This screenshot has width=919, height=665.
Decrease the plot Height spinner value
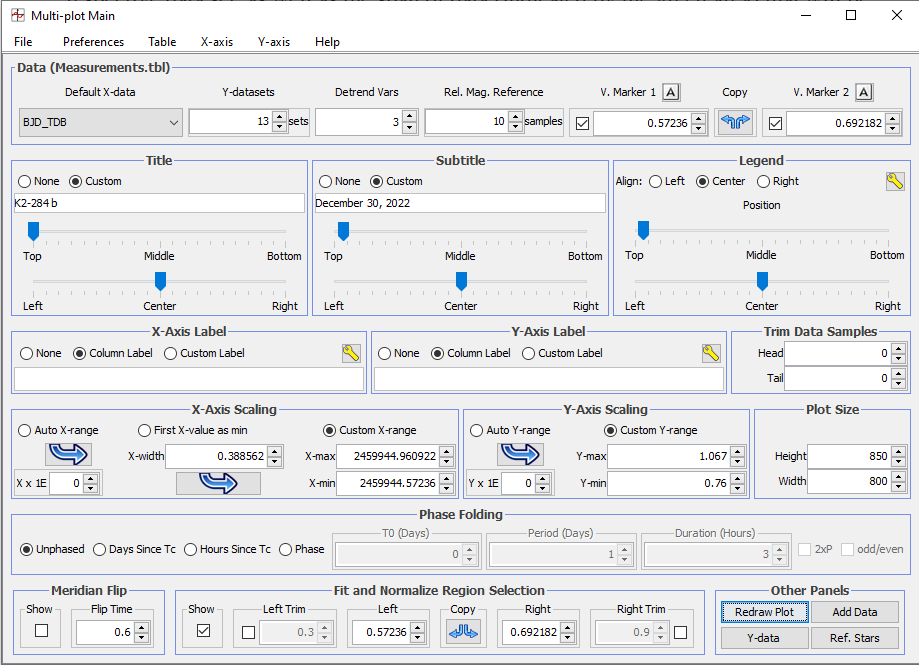tap(897, 461)
